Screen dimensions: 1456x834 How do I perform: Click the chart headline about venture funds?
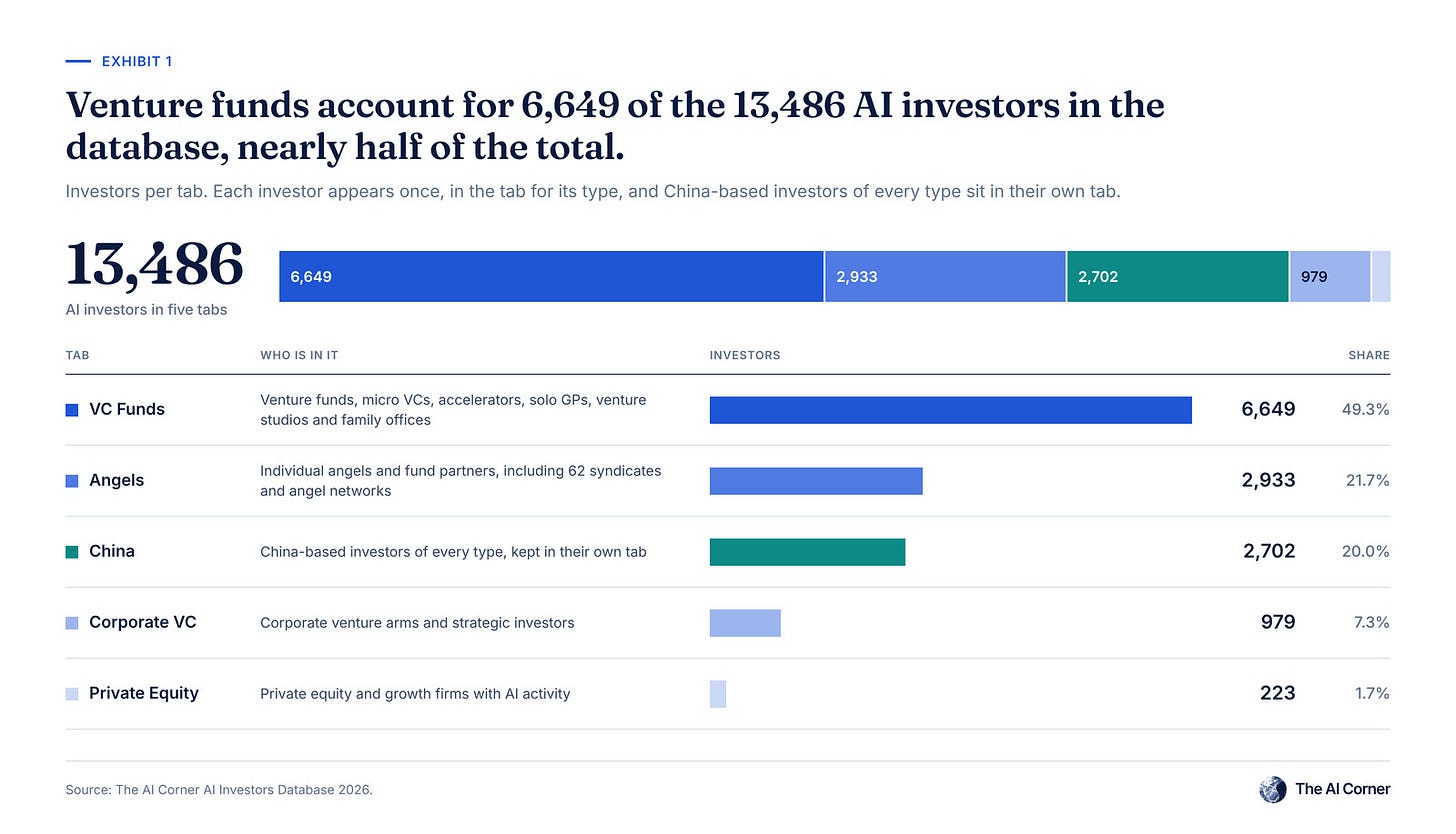coord(615,126)
